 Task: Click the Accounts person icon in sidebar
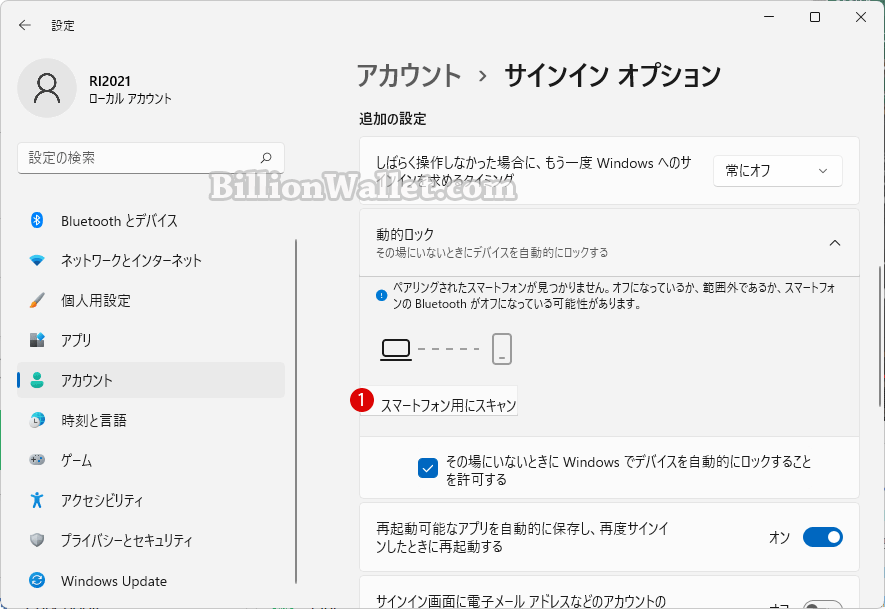37,380
